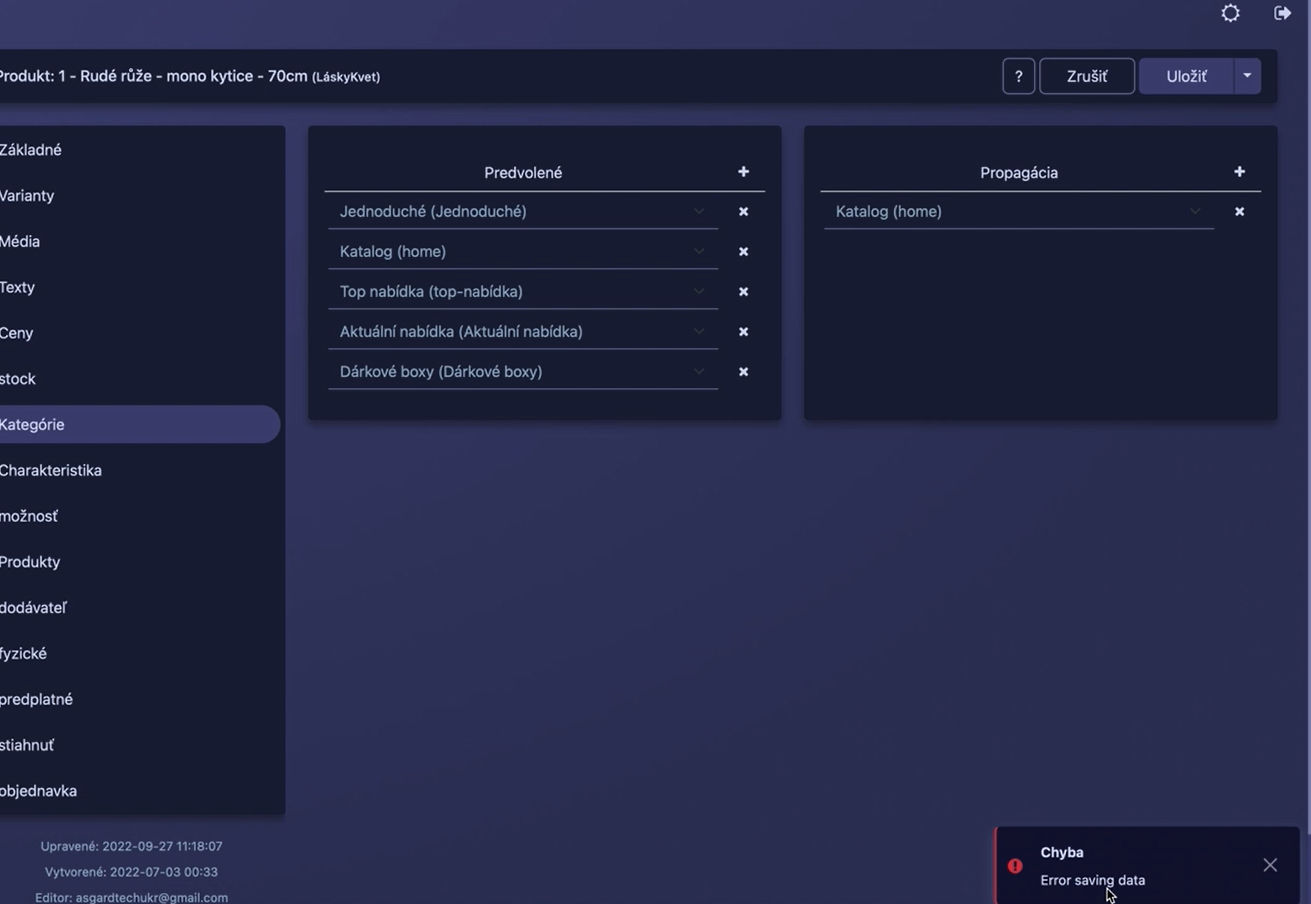Remove the Jednoduché category
The image size is (1311, 904).
(x=743, y=211)
